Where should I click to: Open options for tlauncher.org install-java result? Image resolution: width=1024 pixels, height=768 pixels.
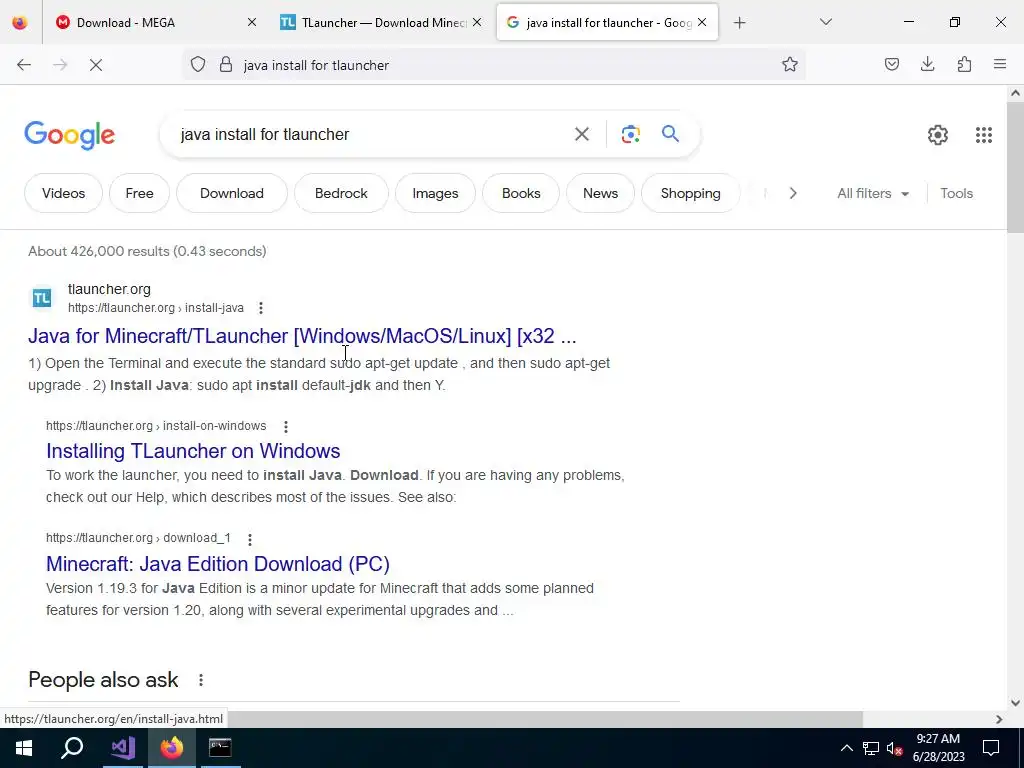[x=261, y=308]
